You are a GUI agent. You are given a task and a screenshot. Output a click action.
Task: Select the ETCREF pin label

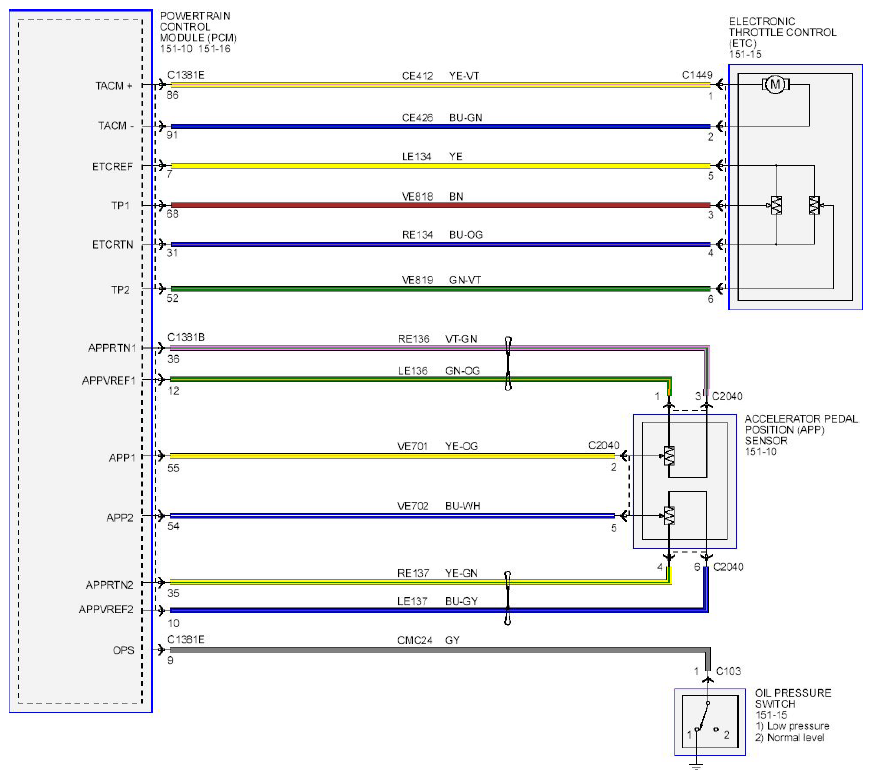point(112,166)
